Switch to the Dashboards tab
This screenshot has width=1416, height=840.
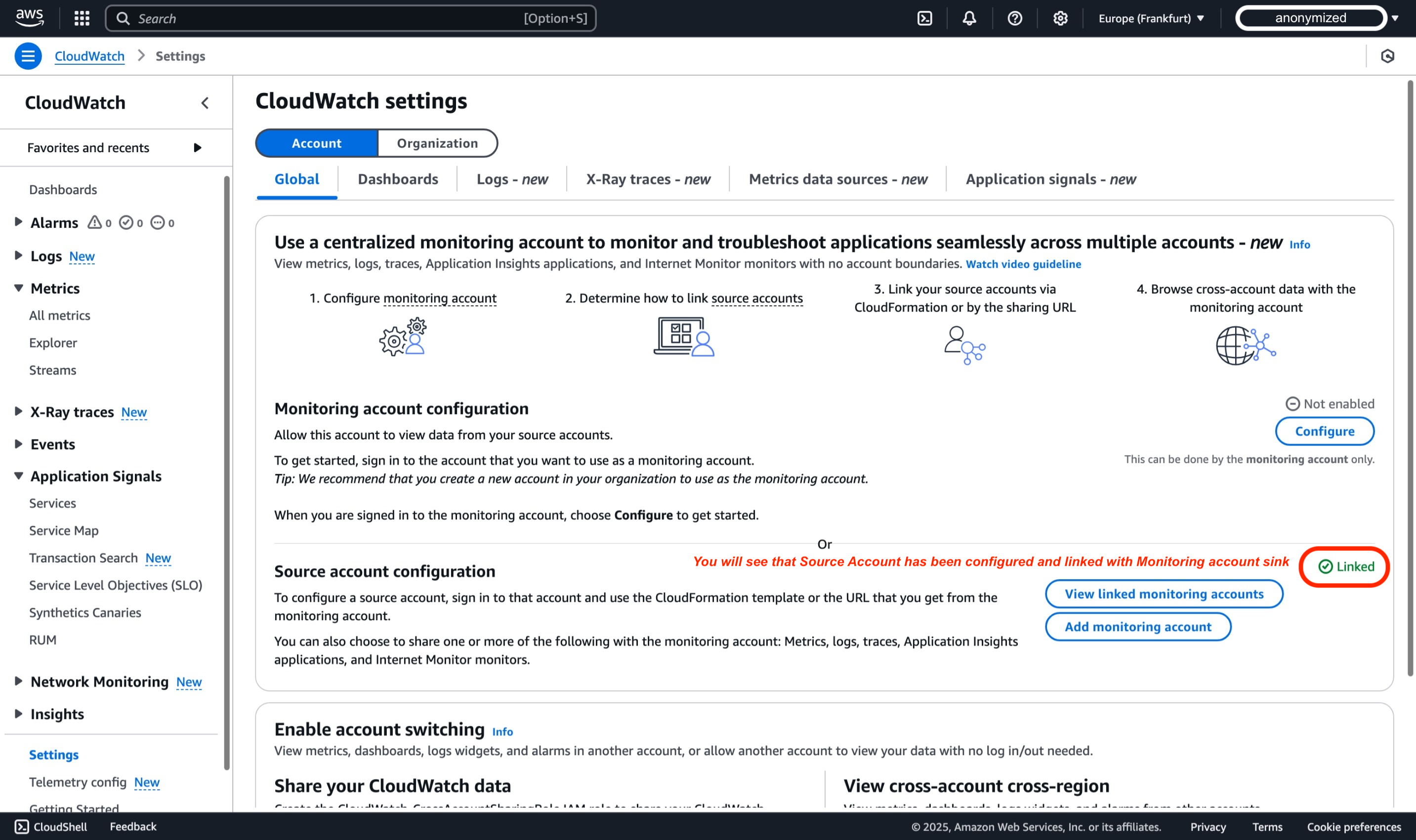point(398,179)
